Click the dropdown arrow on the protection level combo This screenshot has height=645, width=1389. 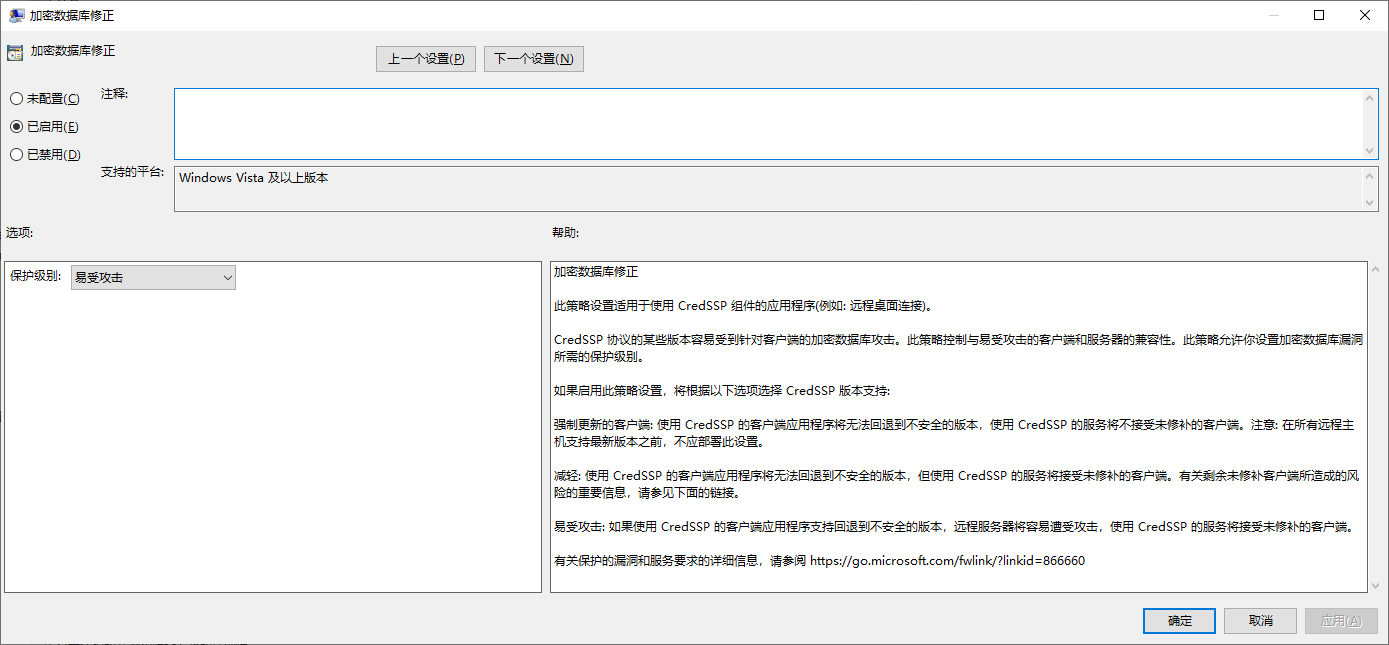227,276
